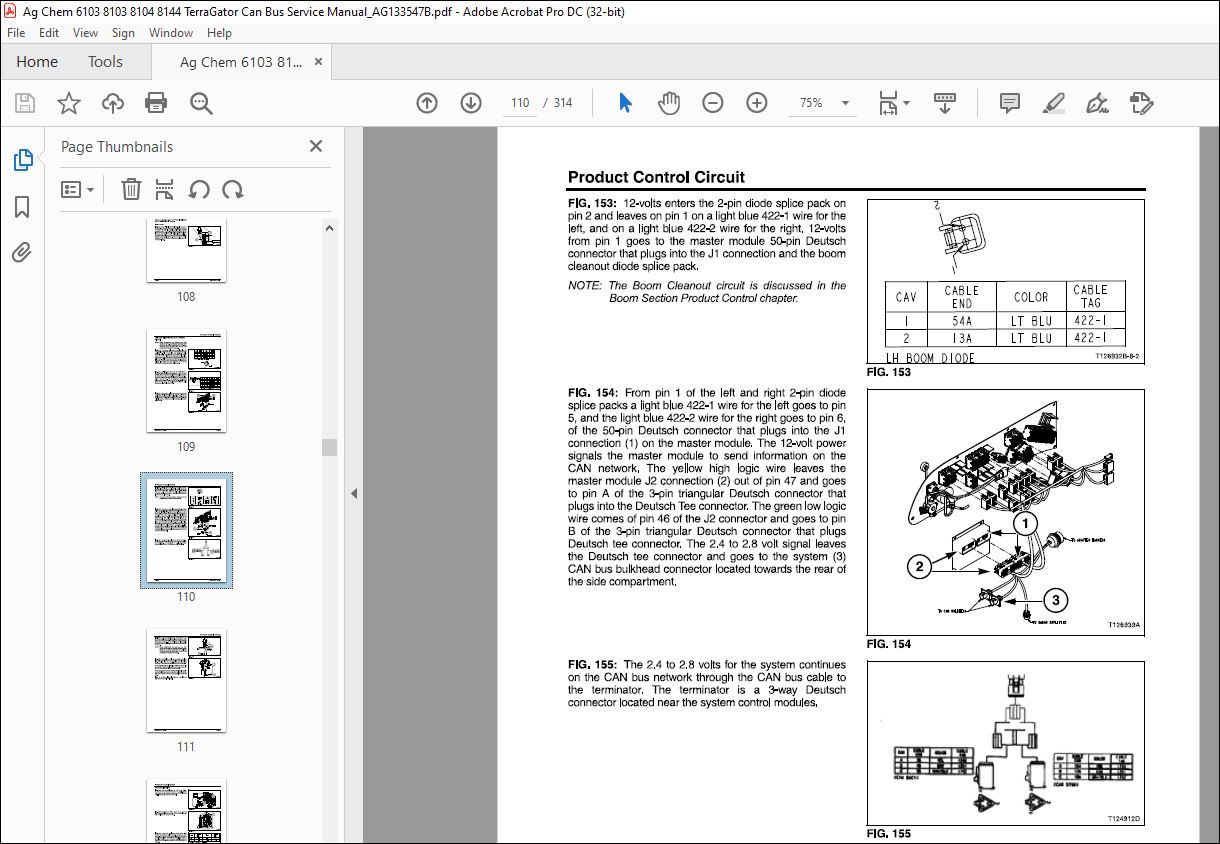The height and width of the screenshot is (844, 1220).
Task: Show the Bookmarks panel
Action: (x=22, y=207)
